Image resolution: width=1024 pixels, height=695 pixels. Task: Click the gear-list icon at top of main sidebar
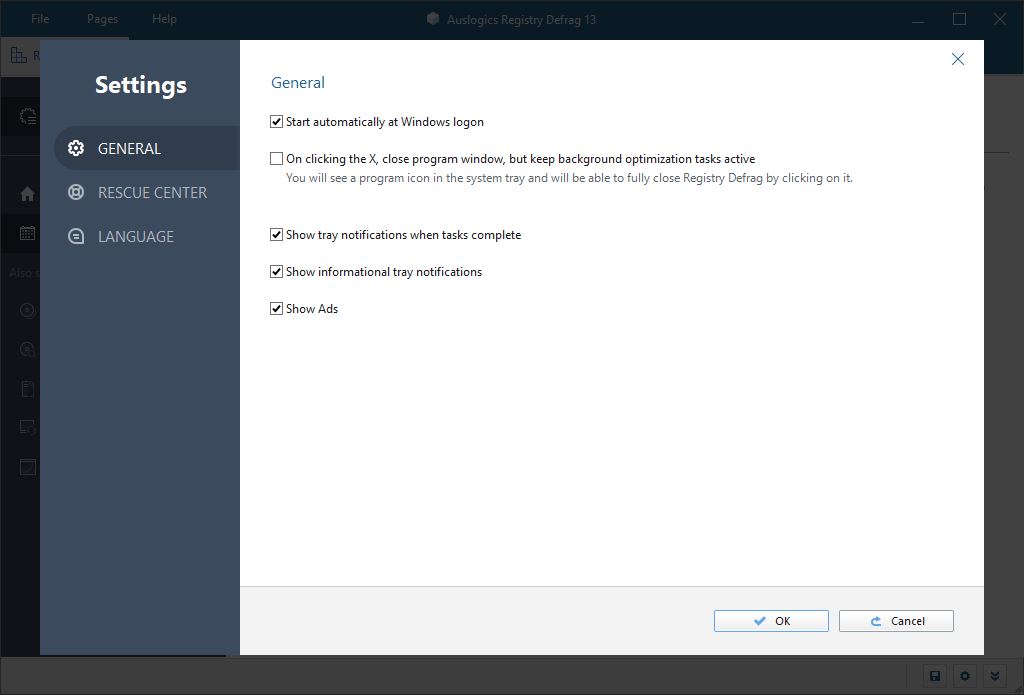27,116
